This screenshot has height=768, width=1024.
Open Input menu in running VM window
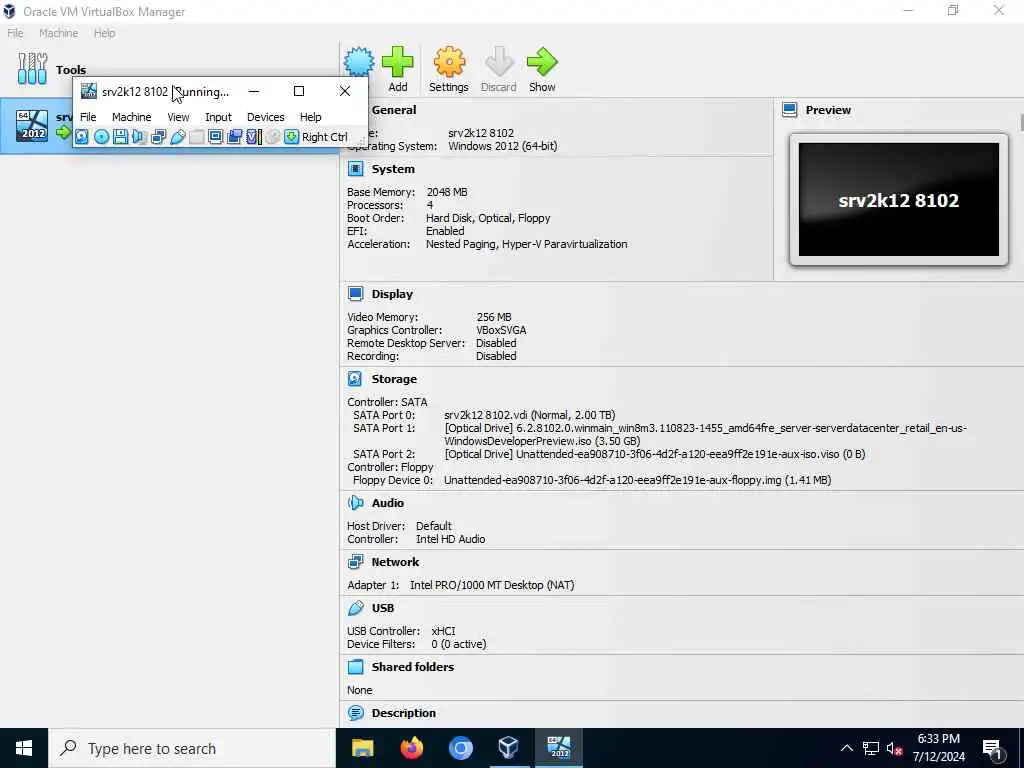[218, 117]
